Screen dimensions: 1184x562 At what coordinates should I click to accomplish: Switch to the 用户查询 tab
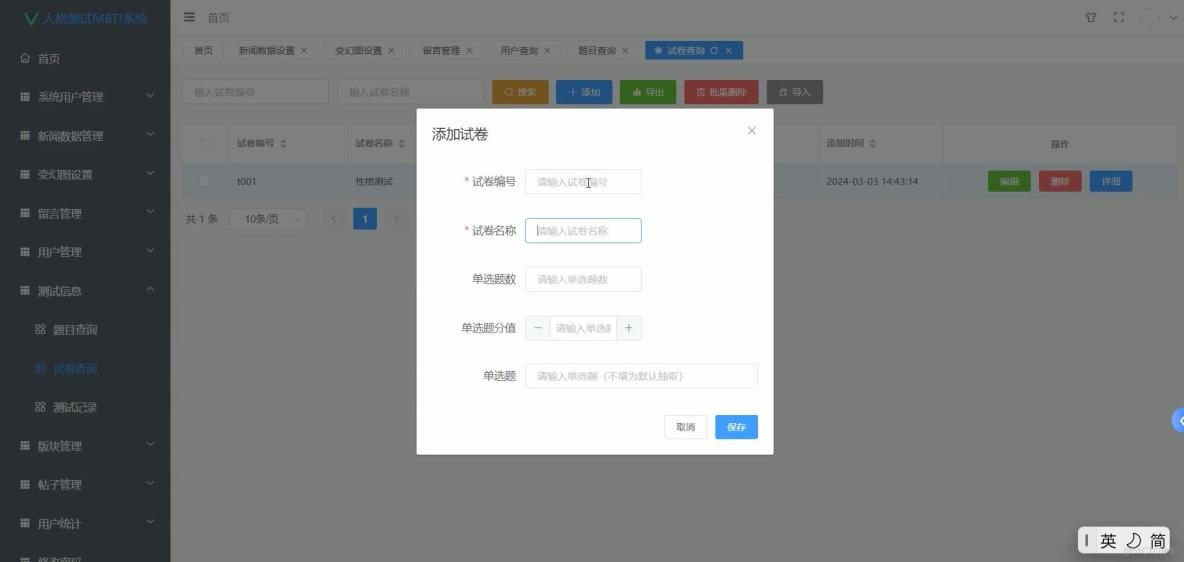(519, 51)
